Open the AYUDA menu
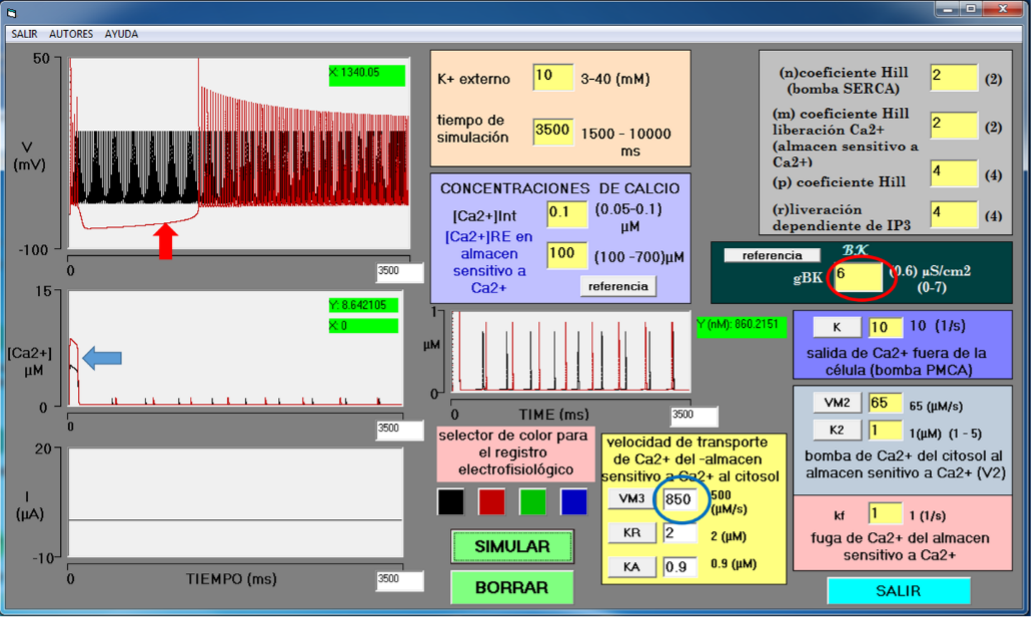1035x620 pixels. pyautogui.click(x=121, y=34)
